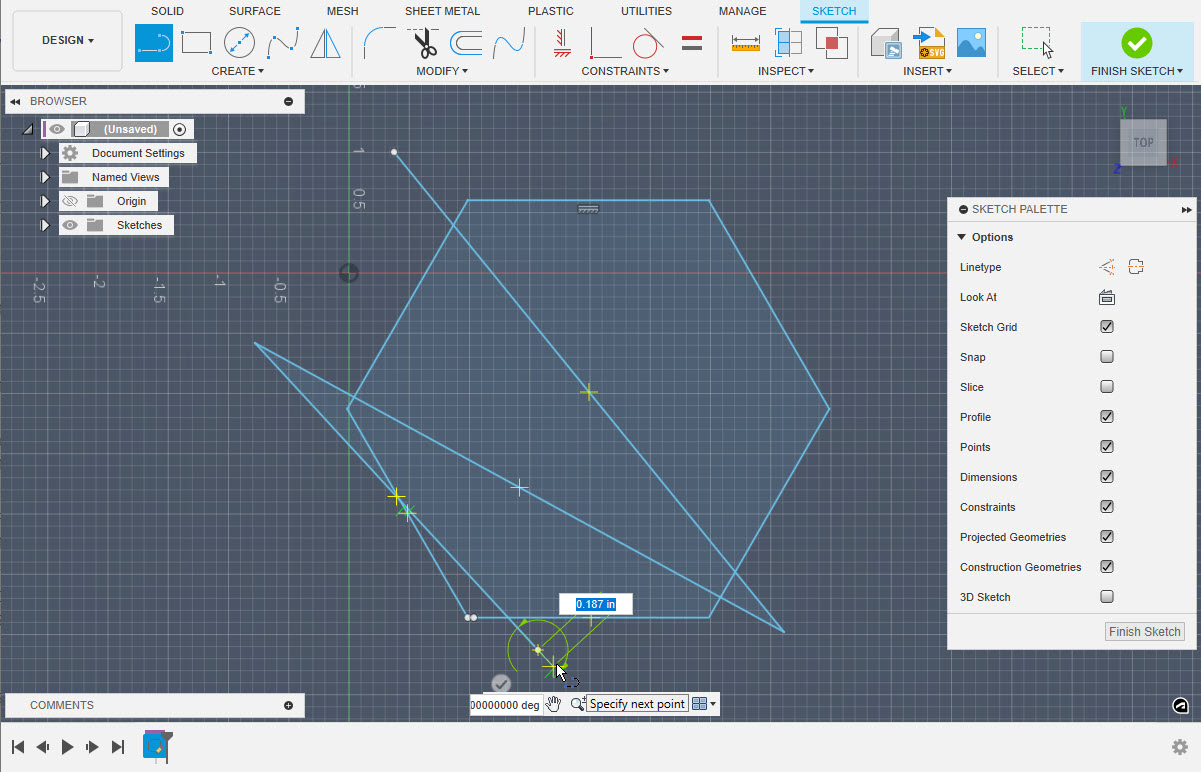The height and width of the screenshot is (772, 1201).
Task: Click Look At in the Sketch Palette
Action: point(1106,296)
